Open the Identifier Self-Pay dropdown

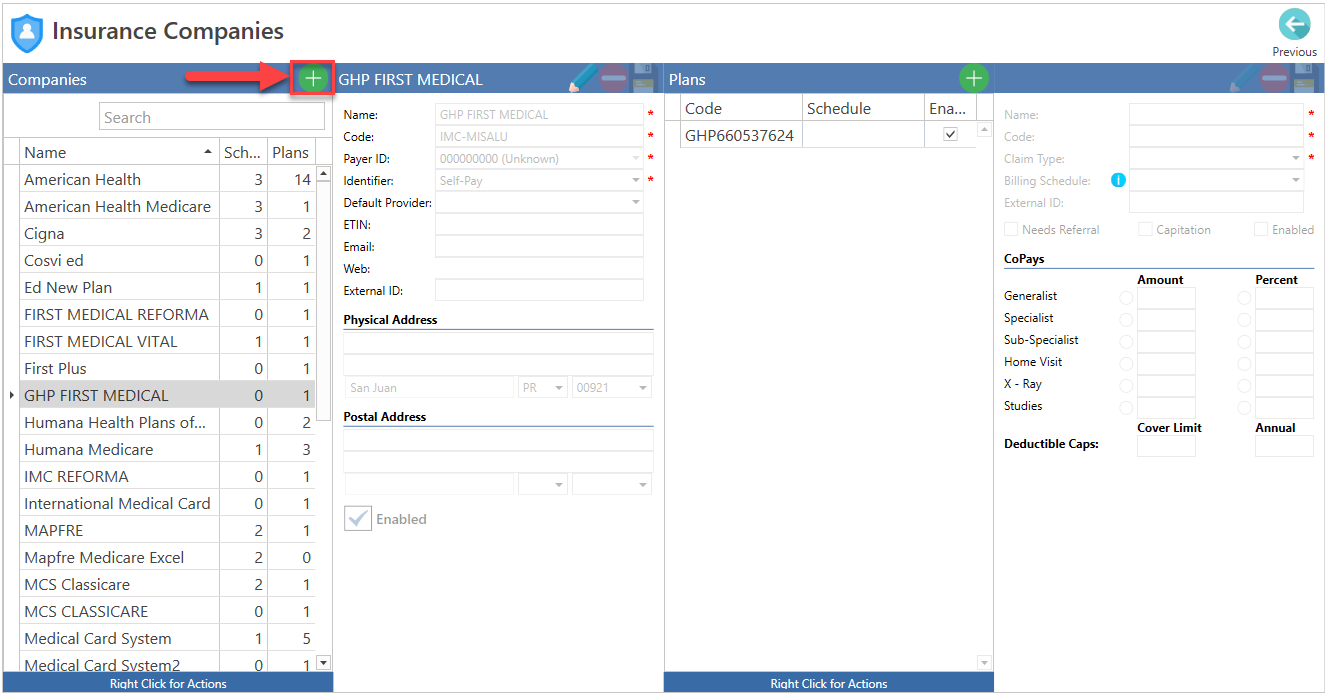pyautogui.click(x=635, y=181)
